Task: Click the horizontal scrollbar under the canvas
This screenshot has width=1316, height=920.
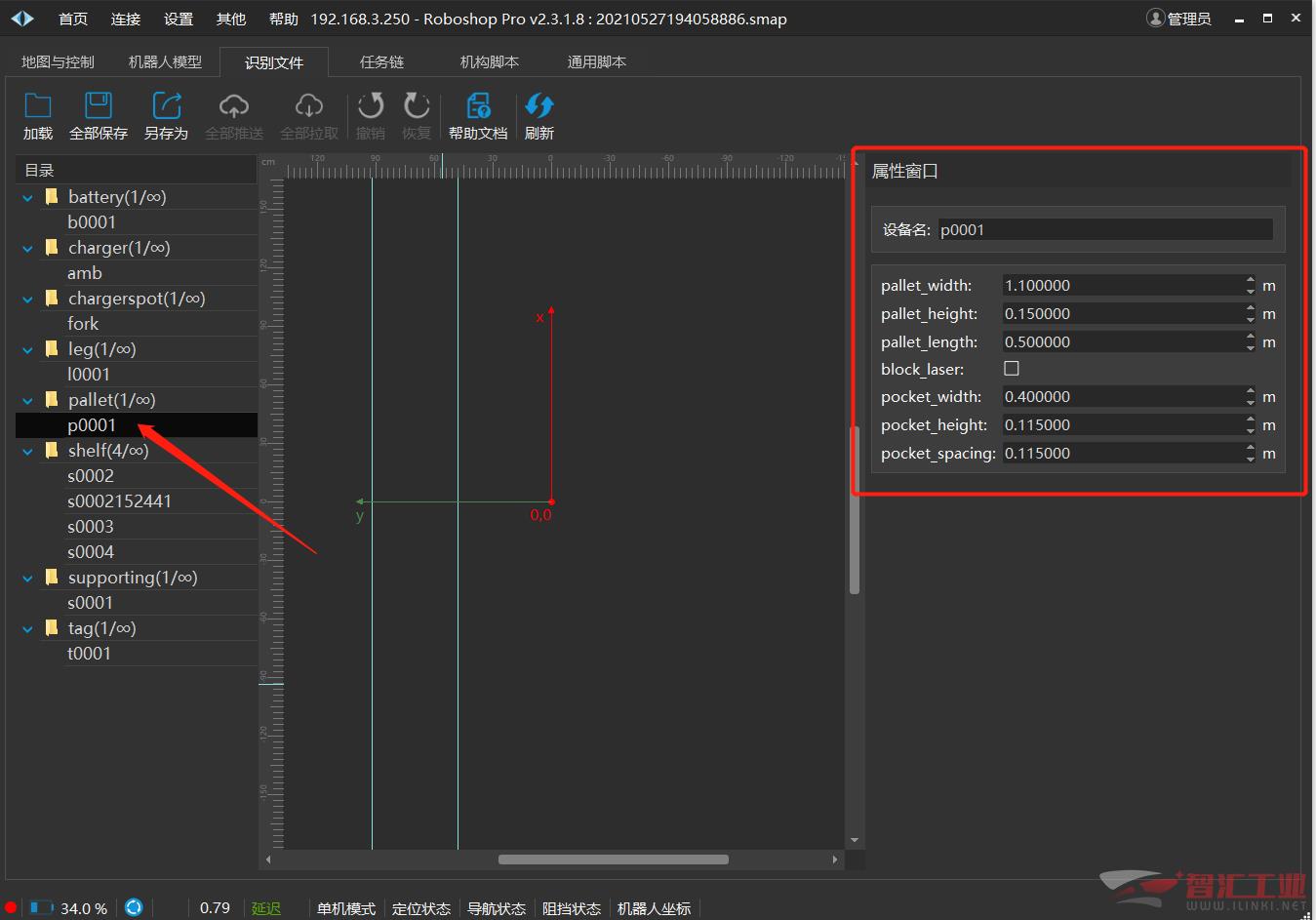Action: pos(613,860)
